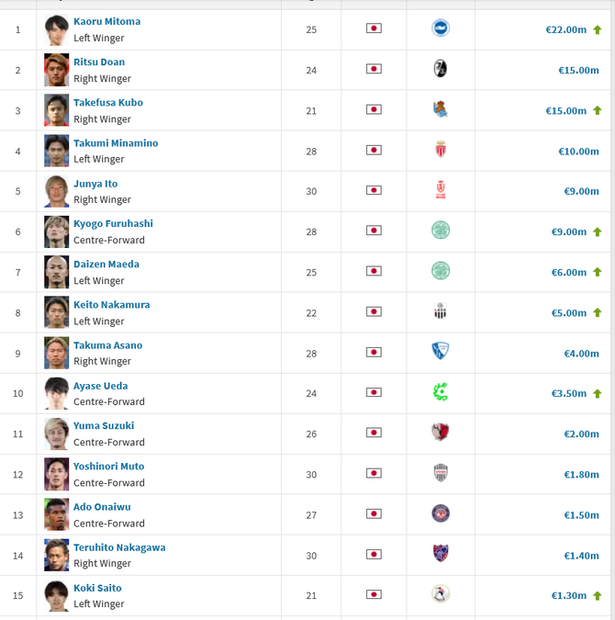Viewport: 615px width, 620px height.
Task: Click SC Freiburg crest next to Ritsu Doan
Action: [x=440, y=69]
